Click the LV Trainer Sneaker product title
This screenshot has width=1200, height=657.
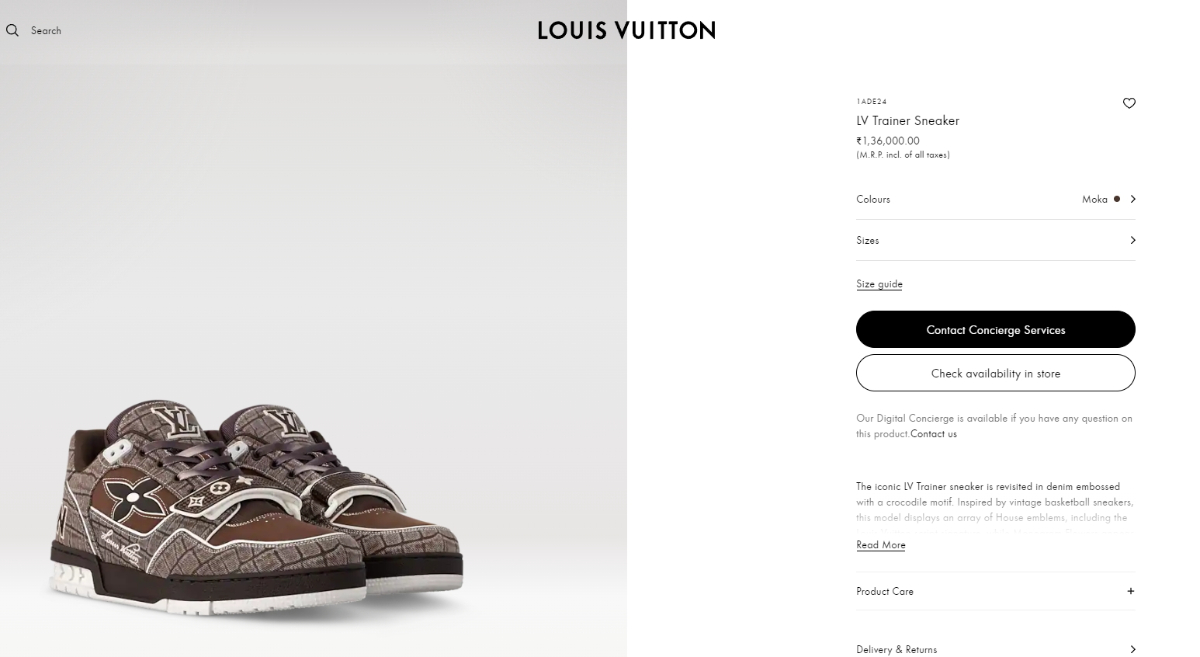[907, 121]
